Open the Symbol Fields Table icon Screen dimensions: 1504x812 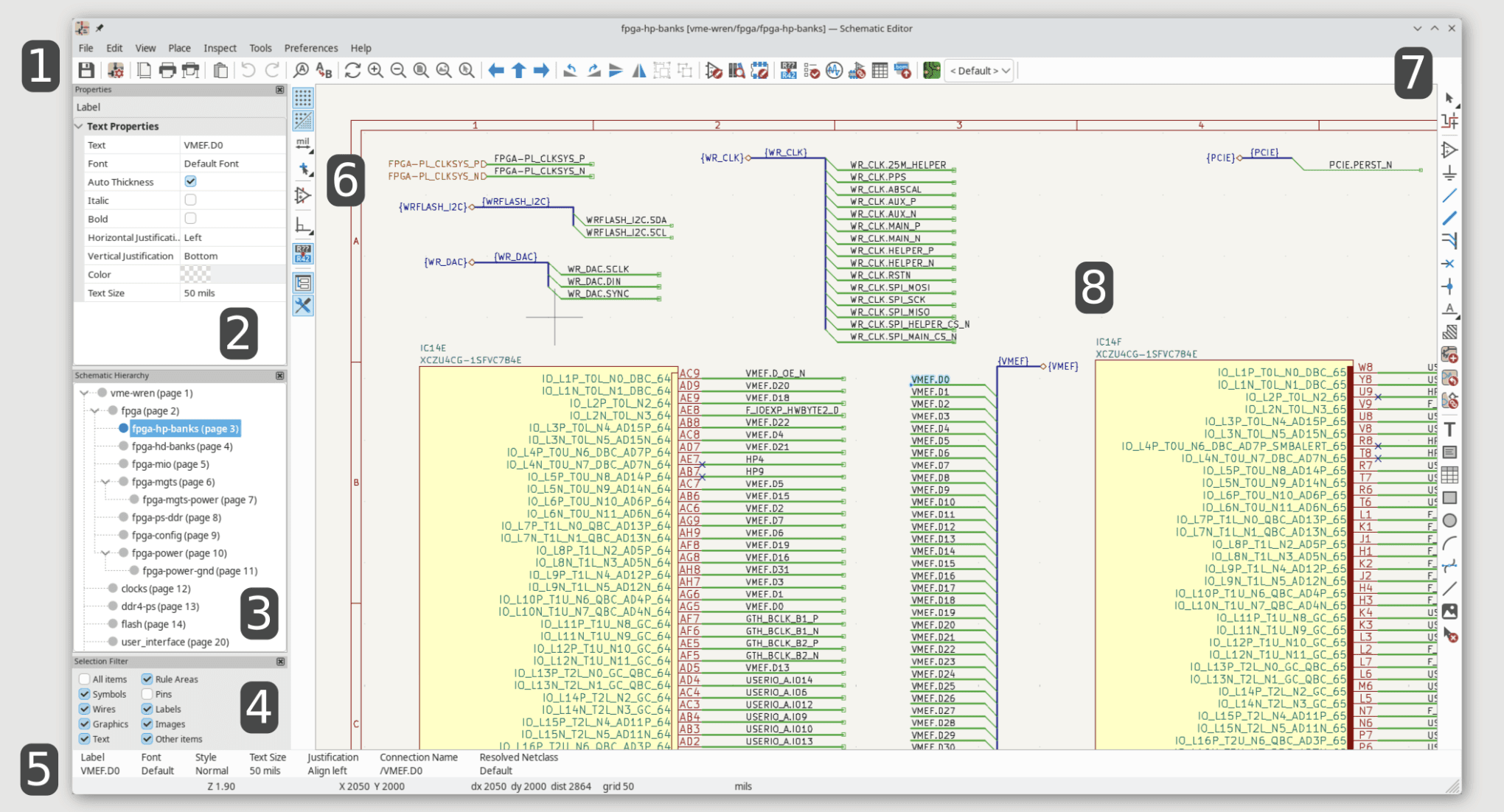pyautogui.click(x=880, y=71)
